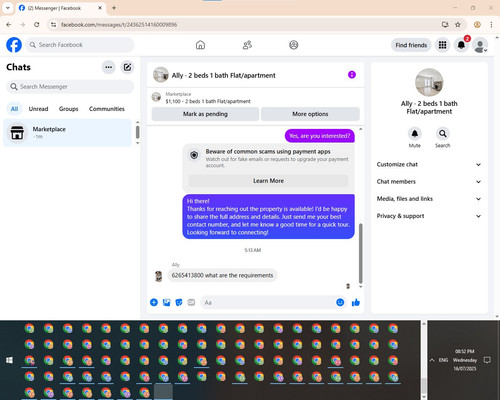Open Chrome three-dot menu
Screen dimensions: 500x400
(491, 25)
